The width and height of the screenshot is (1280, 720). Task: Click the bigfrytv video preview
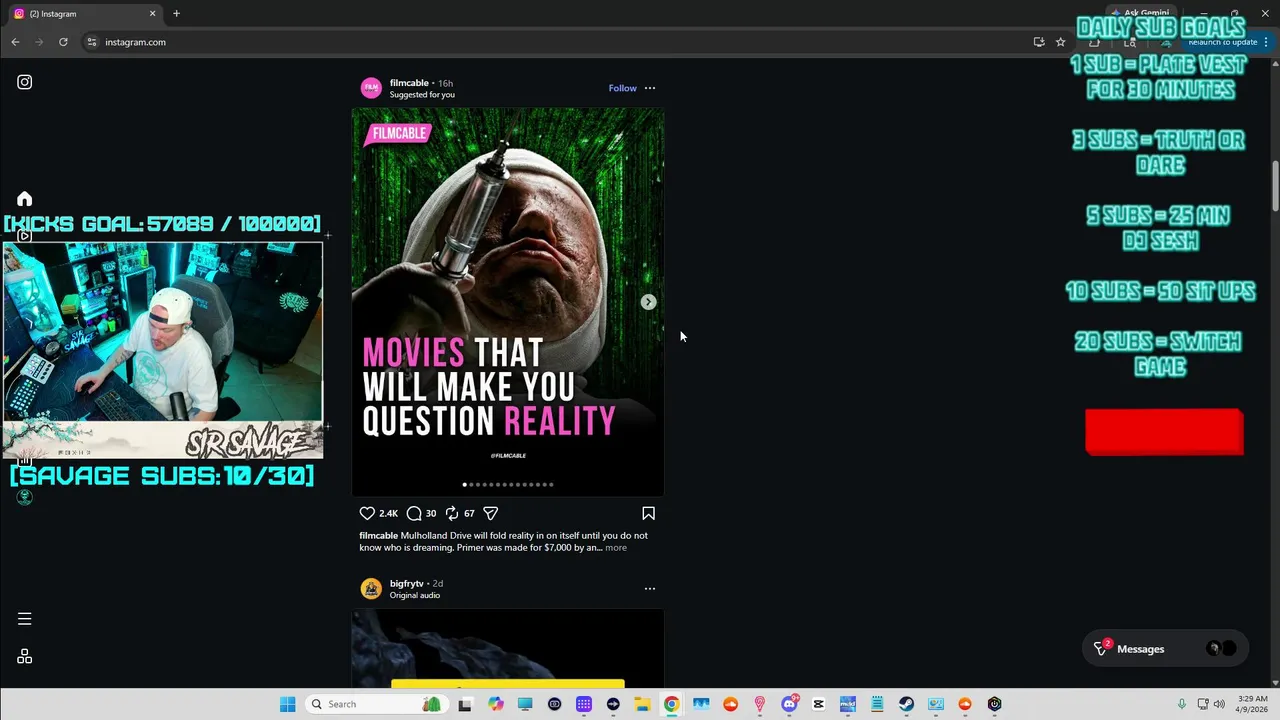point(508,648)
